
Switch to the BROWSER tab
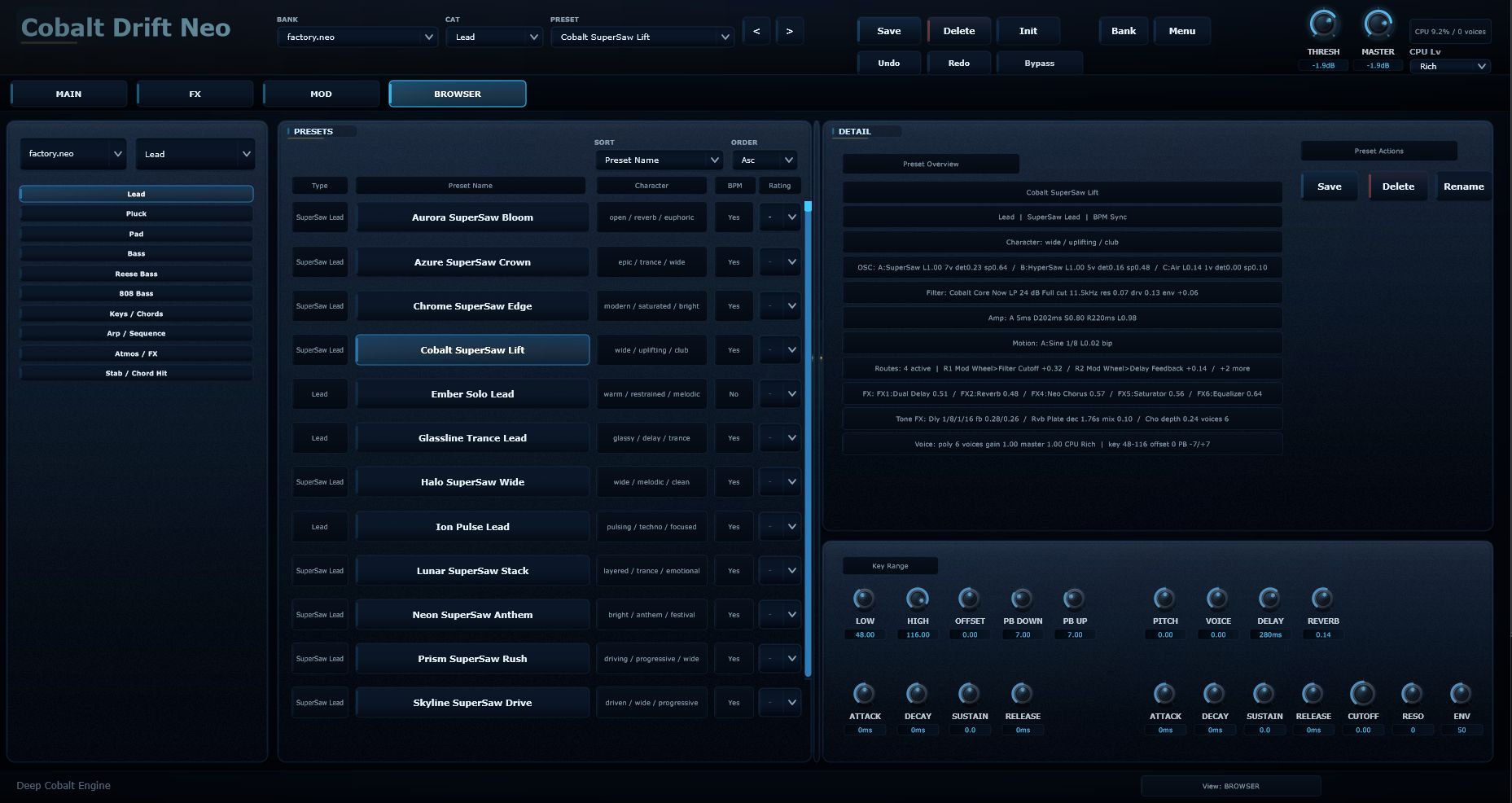pos(458,94)
